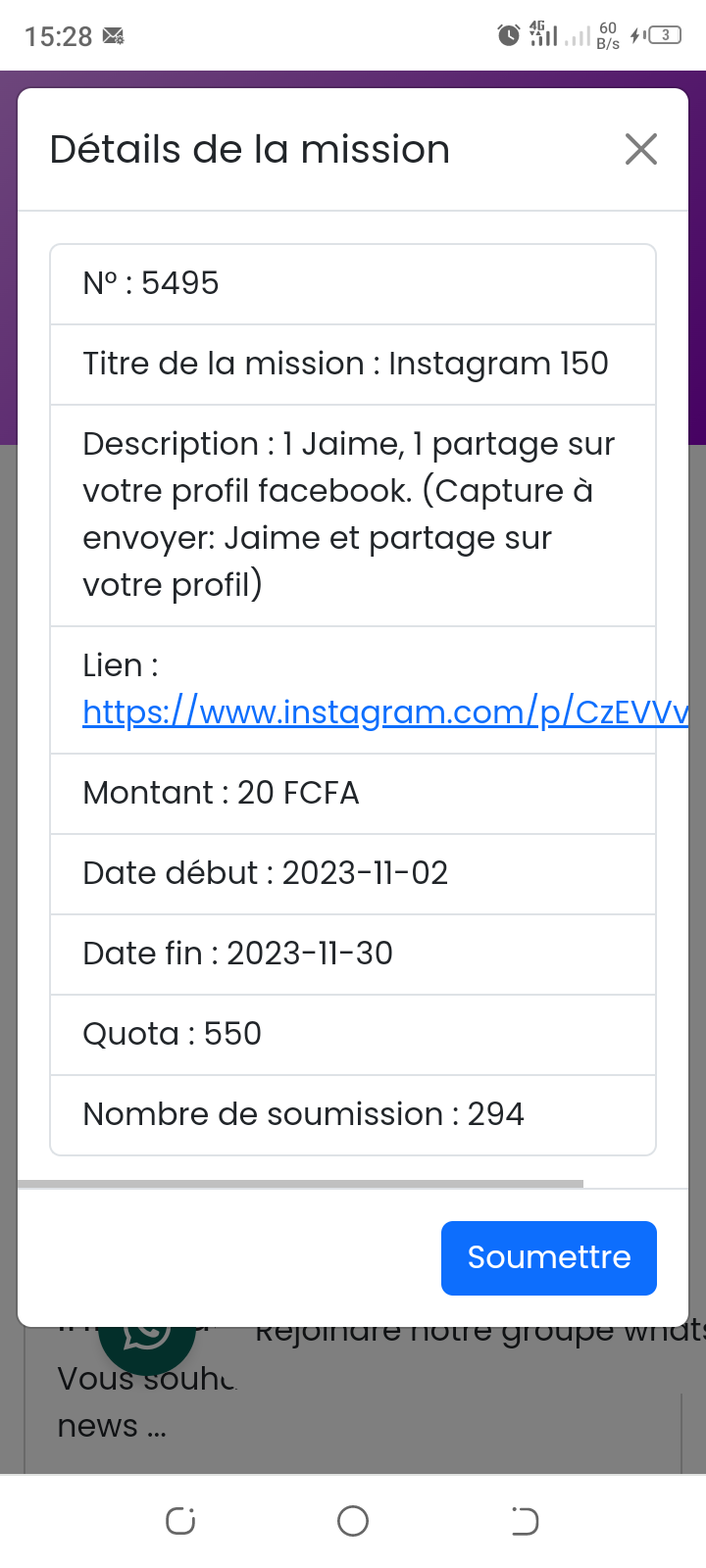Image resolution: width=706 pixels, height=1568 pixels.
Task: Tap the Android back navigation icon
Action: (x=525, y=1521)
